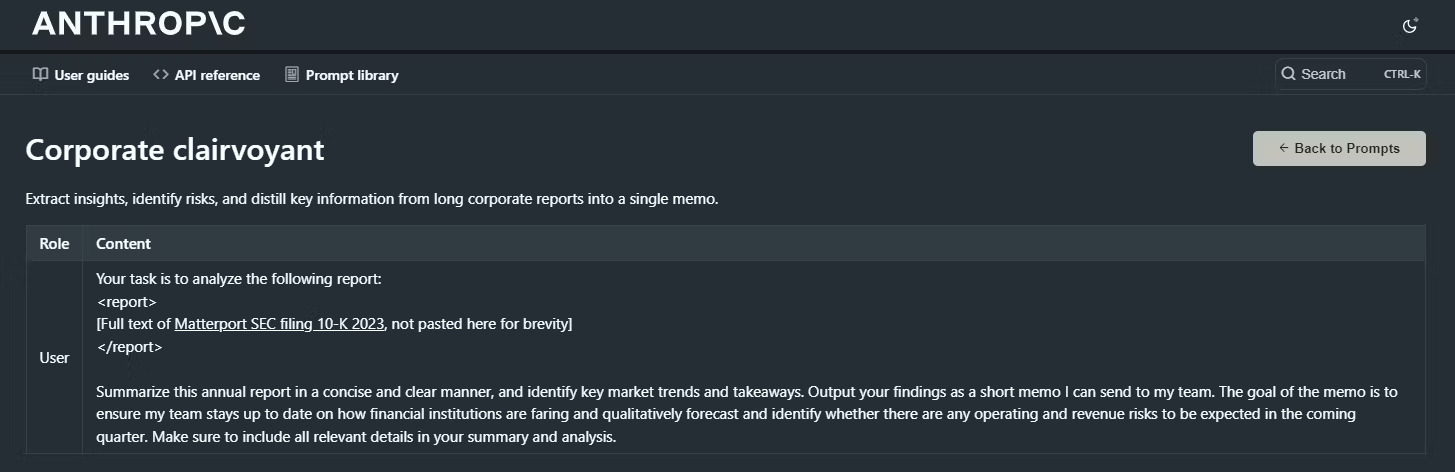Click the Corporate clairvoyant heading
The height and width of the screenshot is (472, 1455).
(x=175, y=150)
